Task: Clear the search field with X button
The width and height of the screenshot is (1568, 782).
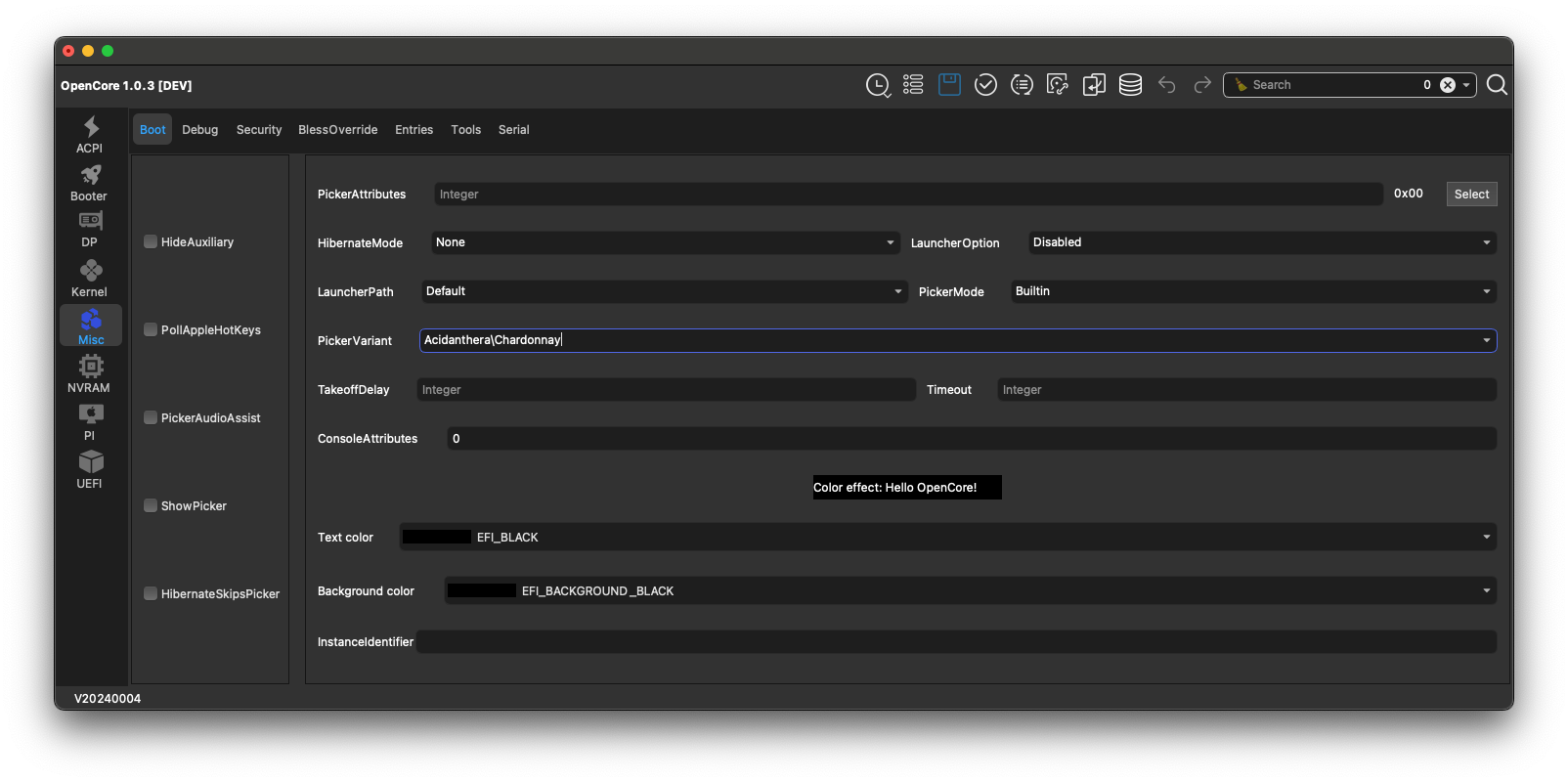Action: (1448, 85)
